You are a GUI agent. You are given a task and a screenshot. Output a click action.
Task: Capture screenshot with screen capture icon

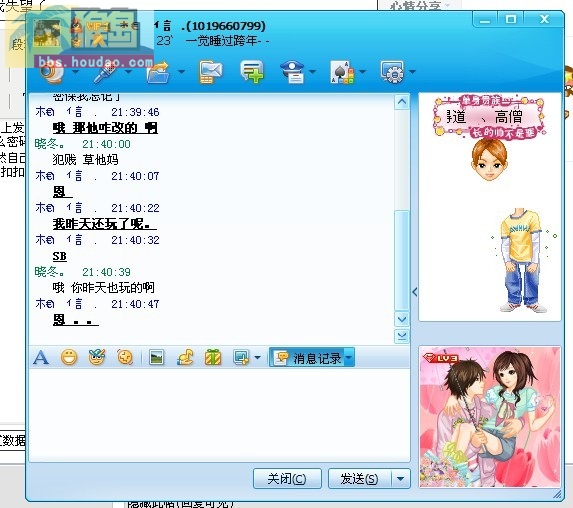tap(241, 357)
